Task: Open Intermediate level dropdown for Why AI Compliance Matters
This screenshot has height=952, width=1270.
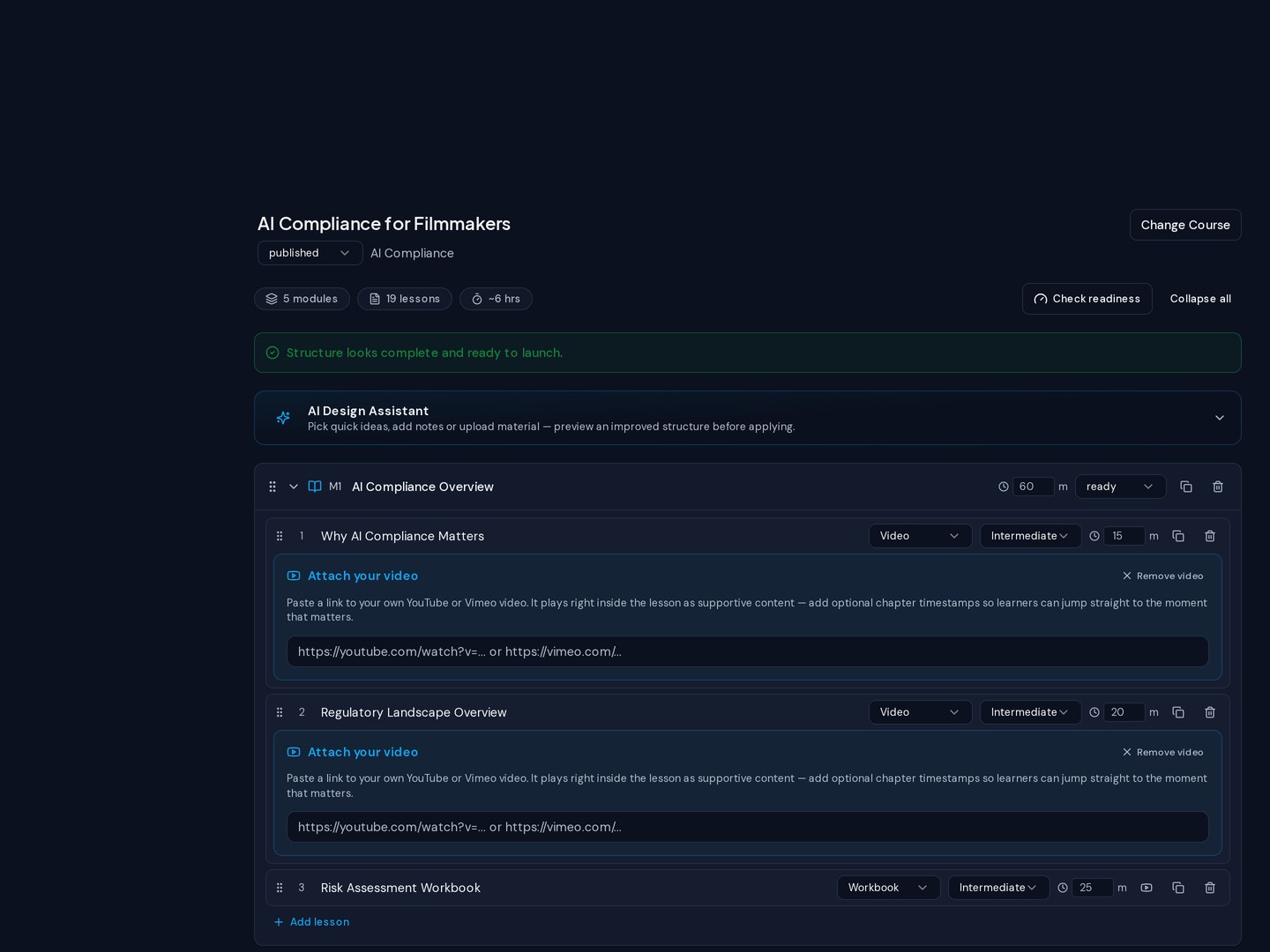Action: [x=1031, y=536]
